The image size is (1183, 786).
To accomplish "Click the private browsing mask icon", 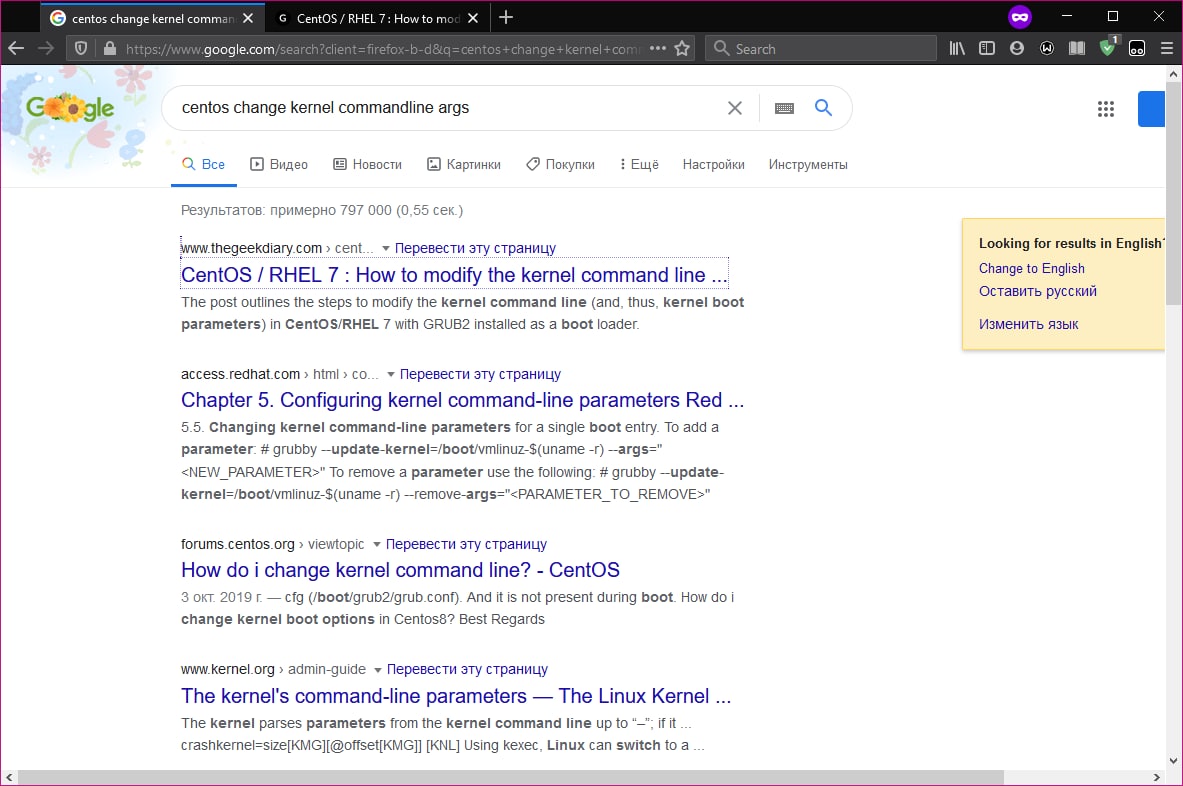I will [1019, 17].
